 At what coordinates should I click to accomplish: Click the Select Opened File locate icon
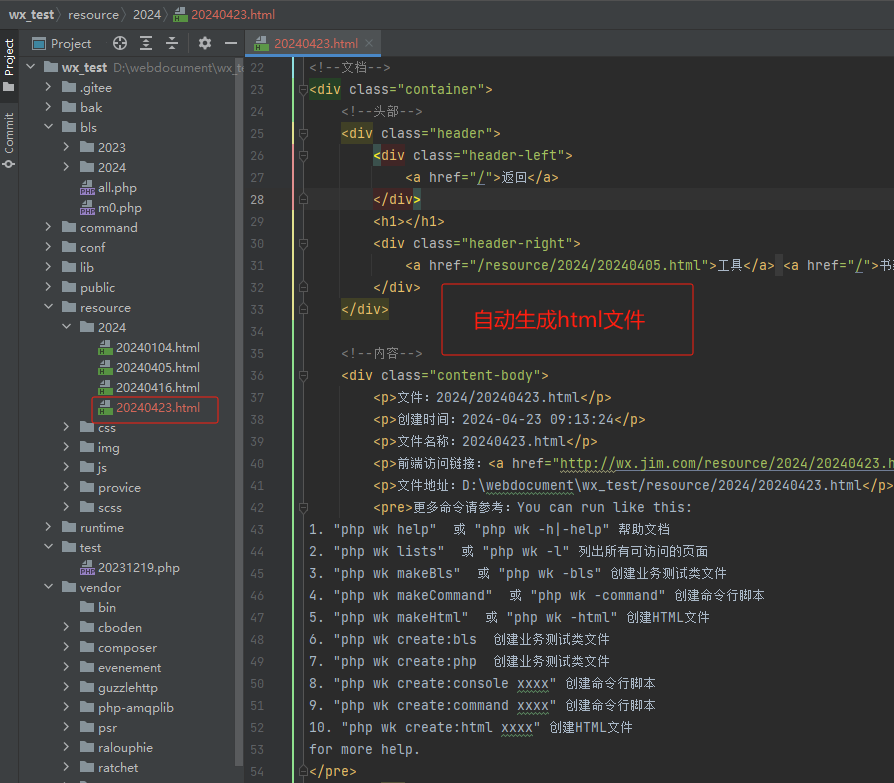pos(120,43)
